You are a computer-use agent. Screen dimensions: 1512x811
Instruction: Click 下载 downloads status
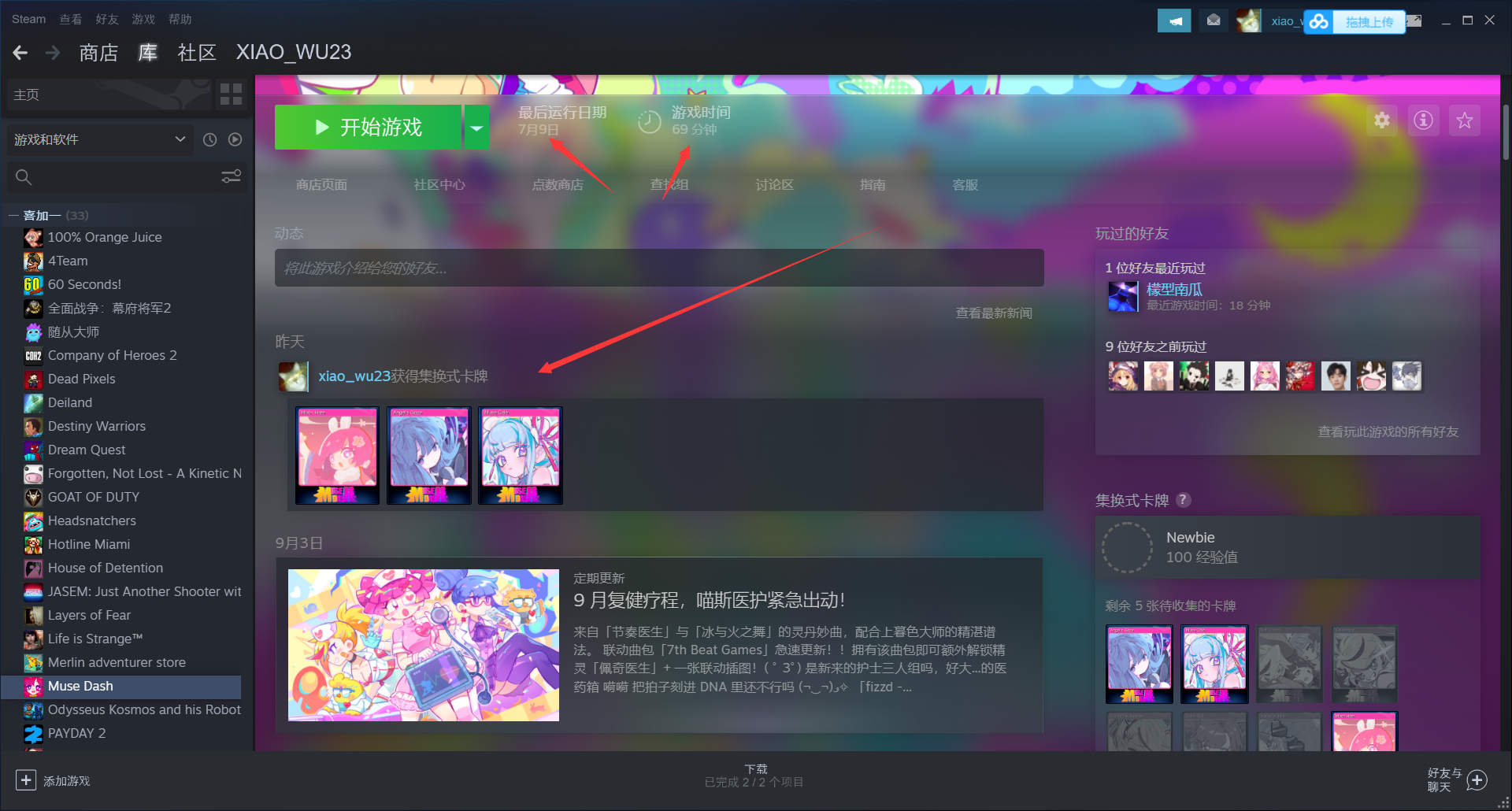755,776
